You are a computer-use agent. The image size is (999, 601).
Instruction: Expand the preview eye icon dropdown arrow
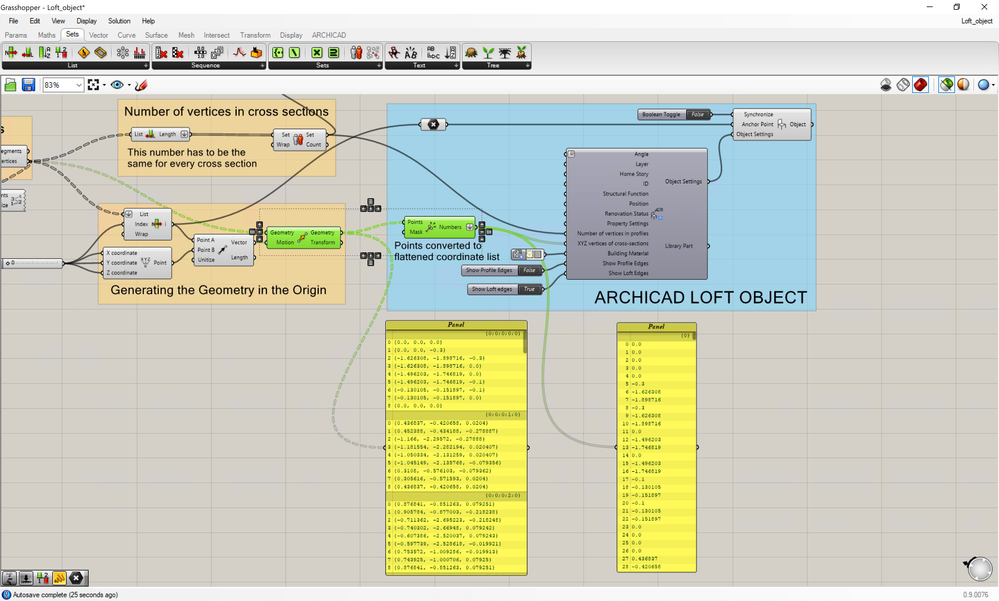pyautogui.click(x=129, y=85)
